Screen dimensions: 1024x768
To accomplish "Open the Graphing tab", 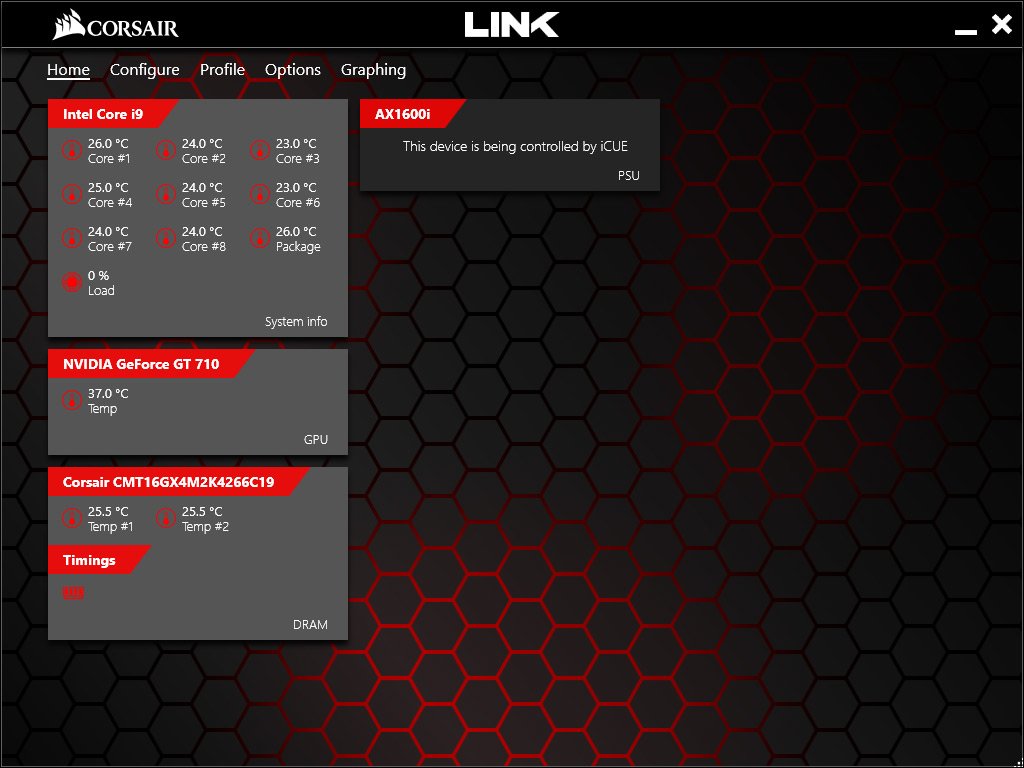I will pos(373,70).
